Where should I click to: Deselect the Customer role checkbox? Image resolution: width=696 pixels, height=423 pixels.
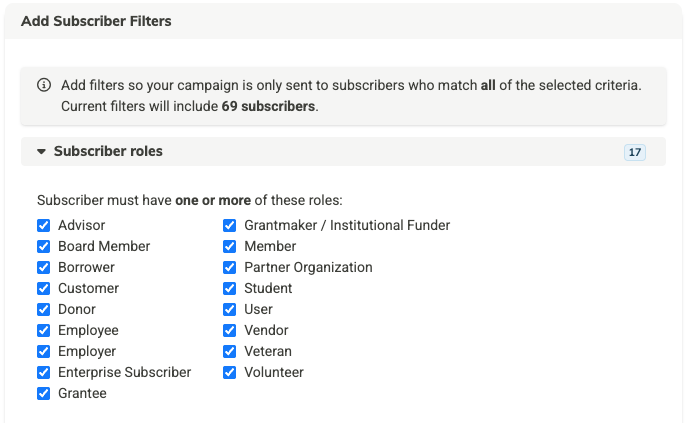(44, 288)
